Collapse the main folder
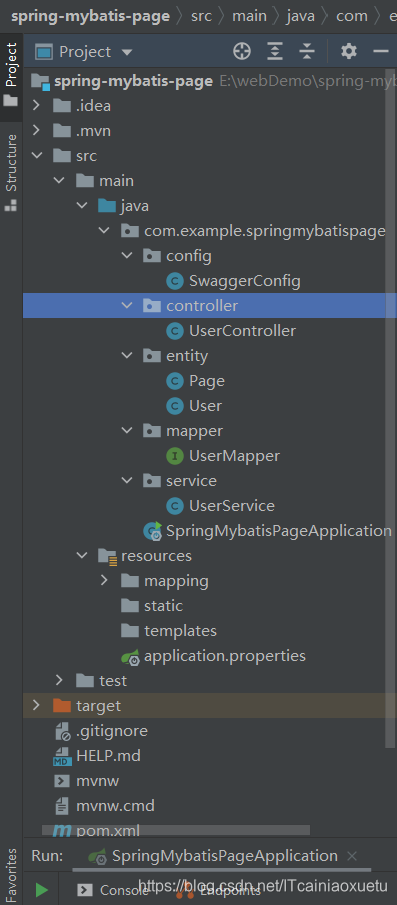Screen dimensions: 397x905 (59, 180)
